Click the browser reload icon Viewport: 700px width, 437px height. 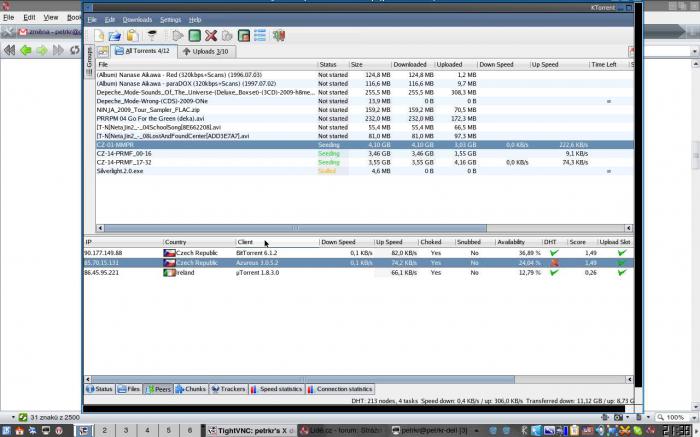tap(75, 50)
